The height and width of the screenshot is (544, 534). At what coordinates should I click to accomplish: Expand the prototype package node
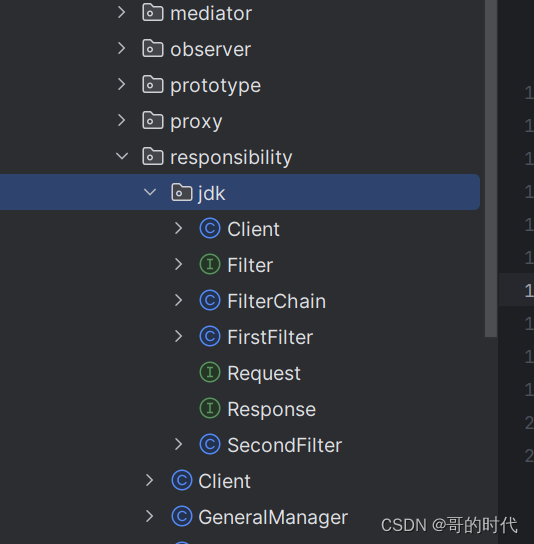pyautogui.click(x=121, y=84)
